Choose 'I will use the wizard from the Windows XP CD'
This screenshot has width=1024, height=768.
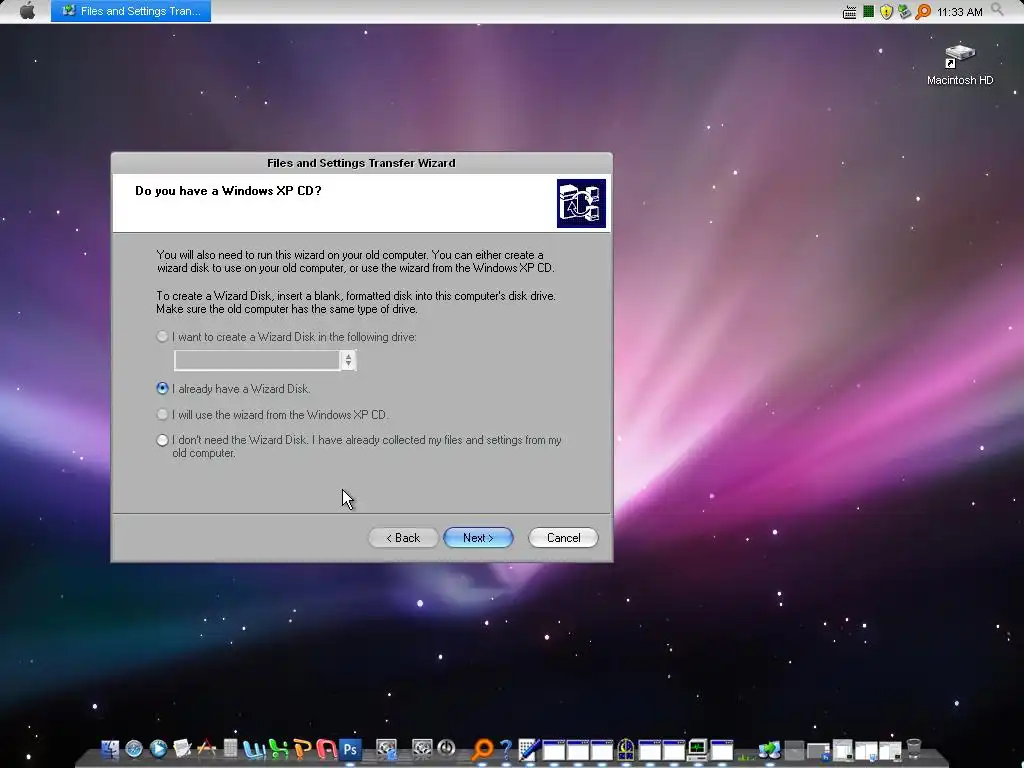(162, 415)
